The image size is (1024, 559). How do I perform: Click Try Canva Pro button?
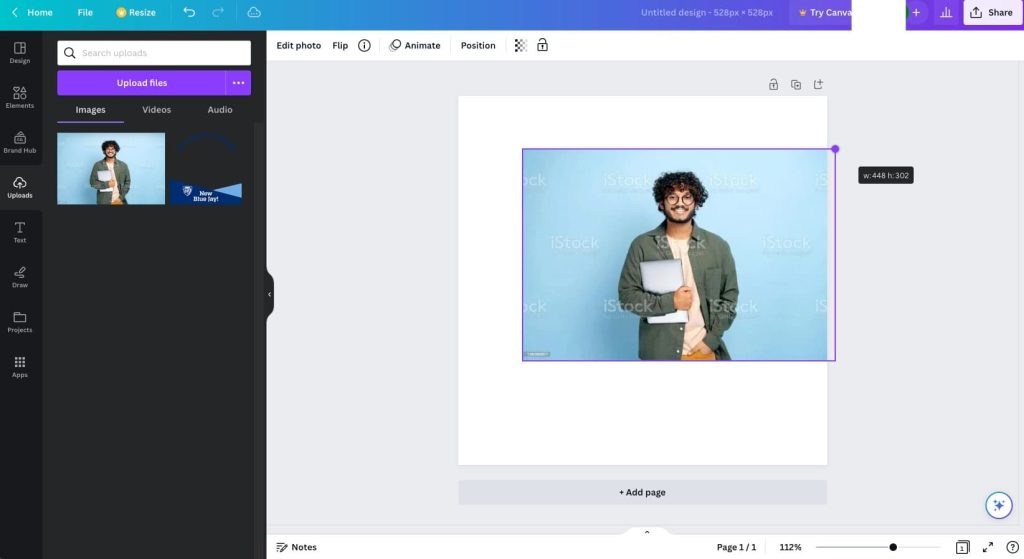coord(823,12)
